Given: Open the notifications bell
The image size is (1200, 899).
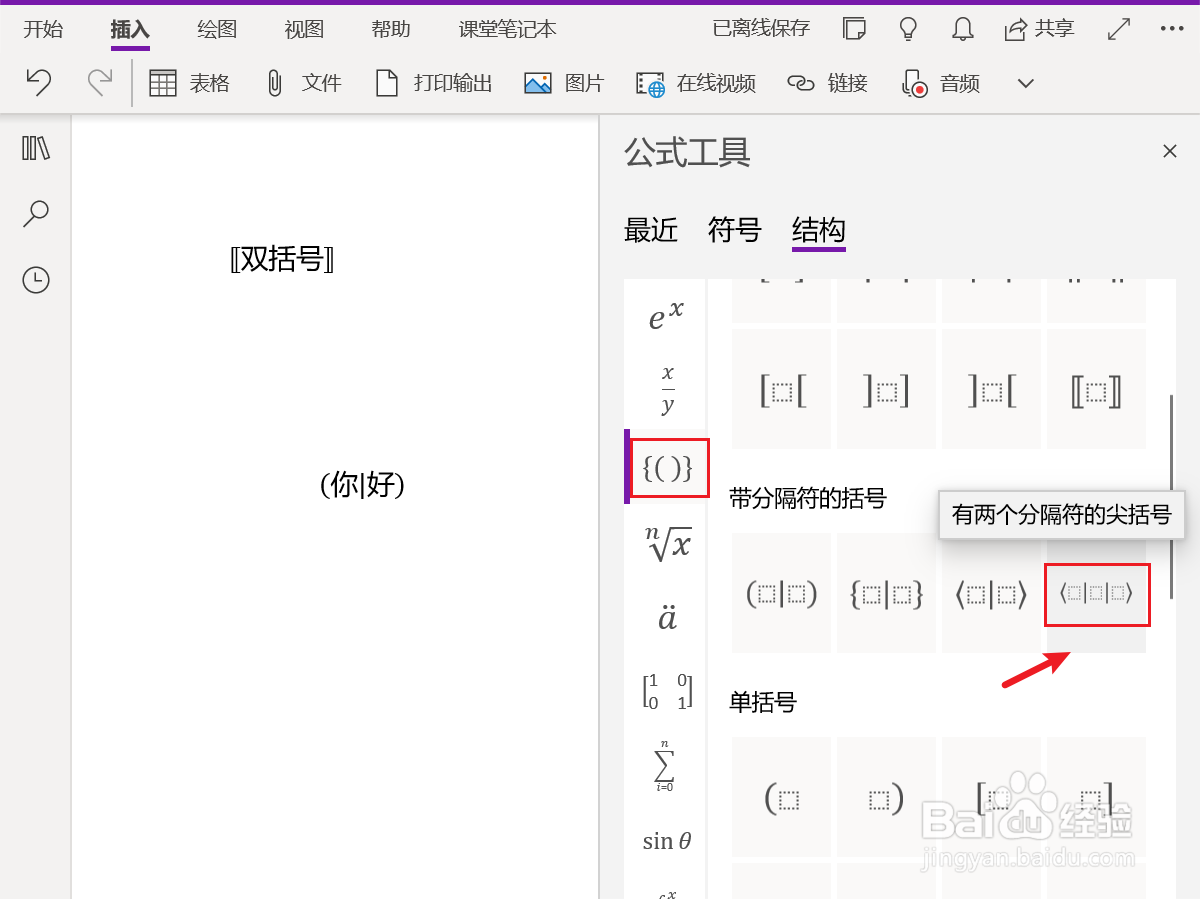Looking at the screenshot, I should 963,28.
